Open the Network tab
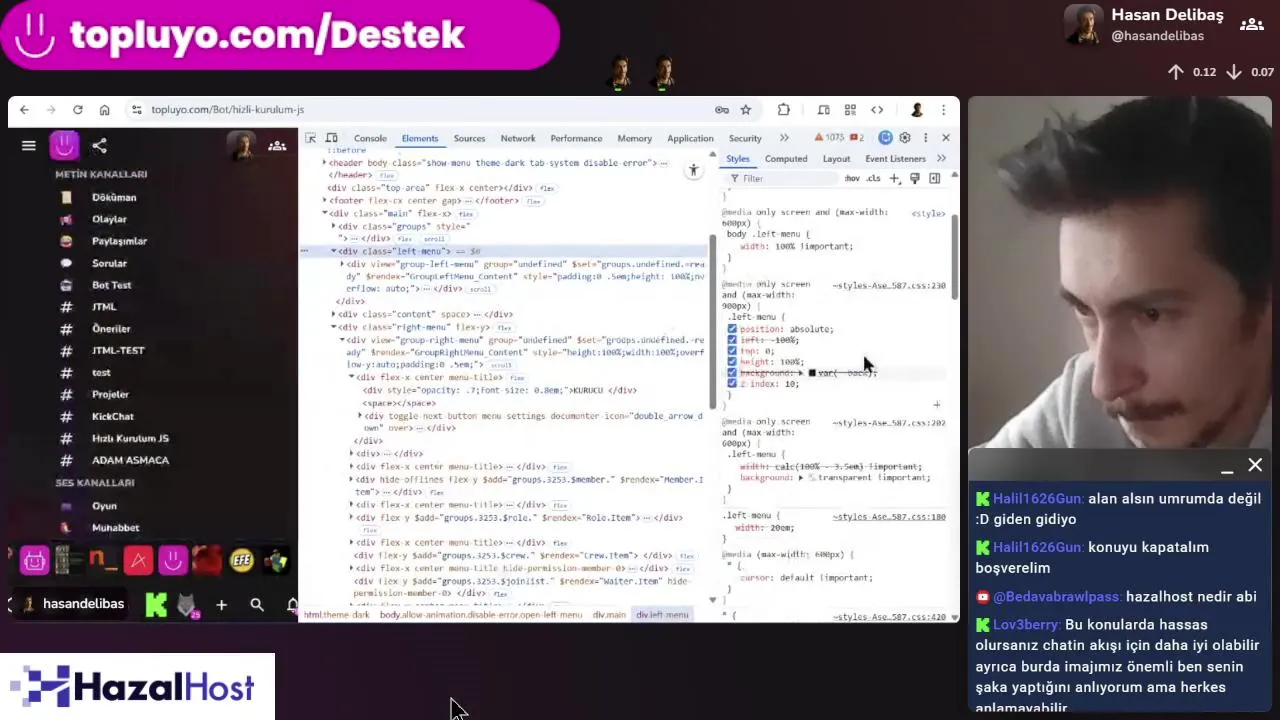The width and height of the screenshot is (1280, 720). 518,138
